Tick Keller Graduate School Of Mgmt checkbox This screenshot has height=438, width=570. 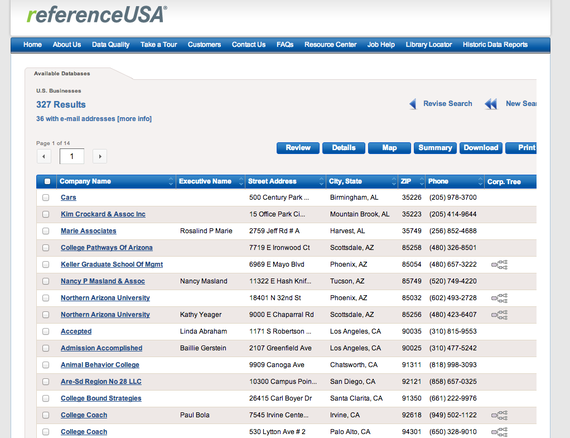pyautogui.click(x=45, y=264)
